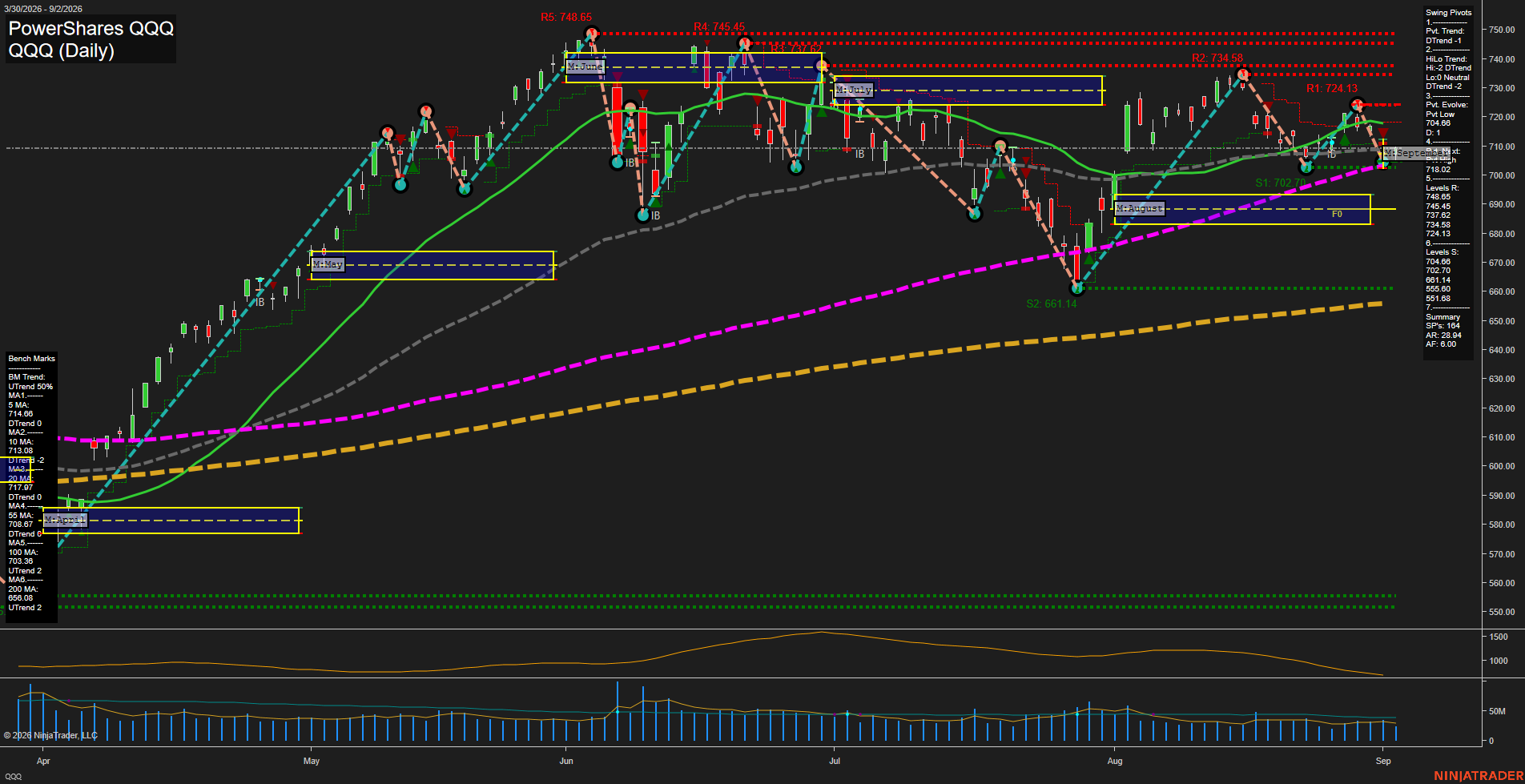This screenshot has width=1525, height=784.
Task: Click the PowerShares QQQ chart title
Action: pyautogui.click(x=91, y=28)
